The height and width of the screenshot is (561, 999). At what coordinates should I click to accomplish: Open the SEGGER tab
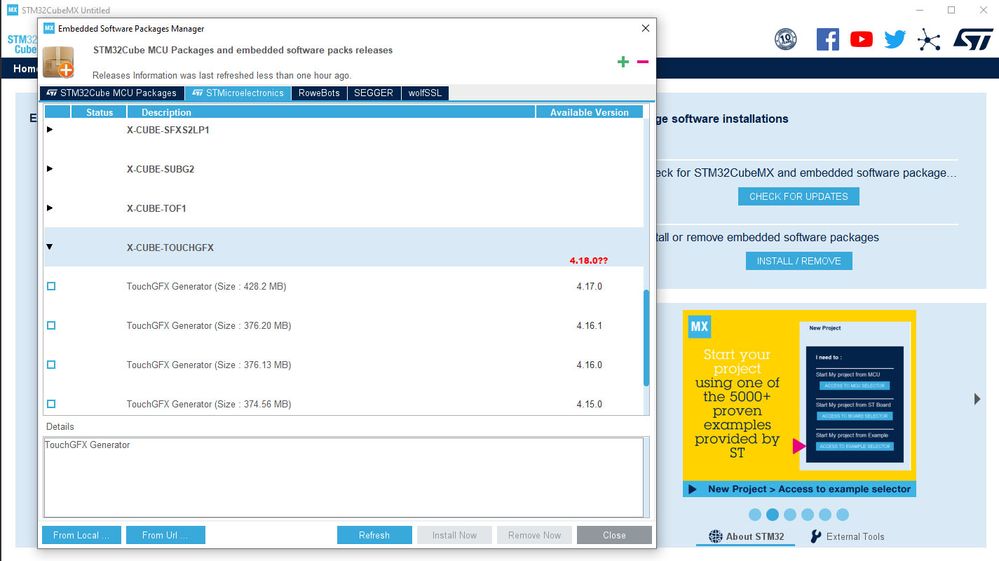pyautogui.click(x=373, y=93)
